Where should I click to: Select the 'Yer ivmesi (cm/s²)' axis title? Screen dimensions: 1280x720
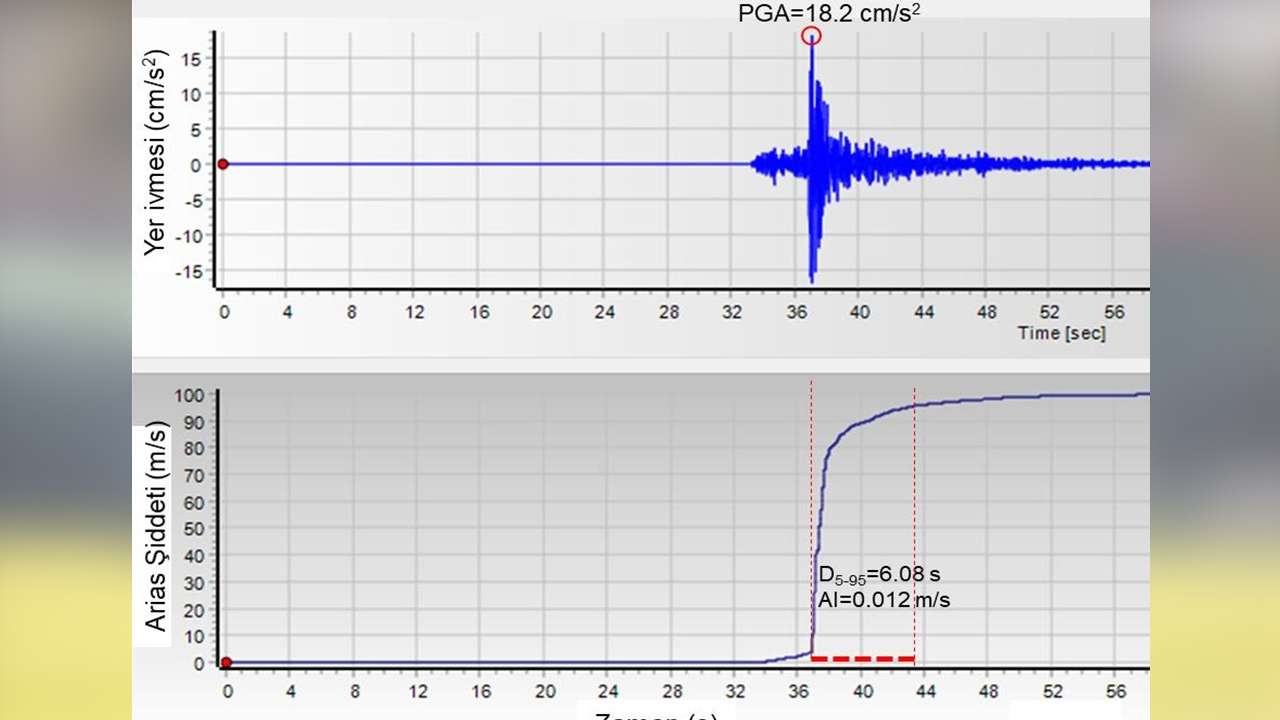154,156
